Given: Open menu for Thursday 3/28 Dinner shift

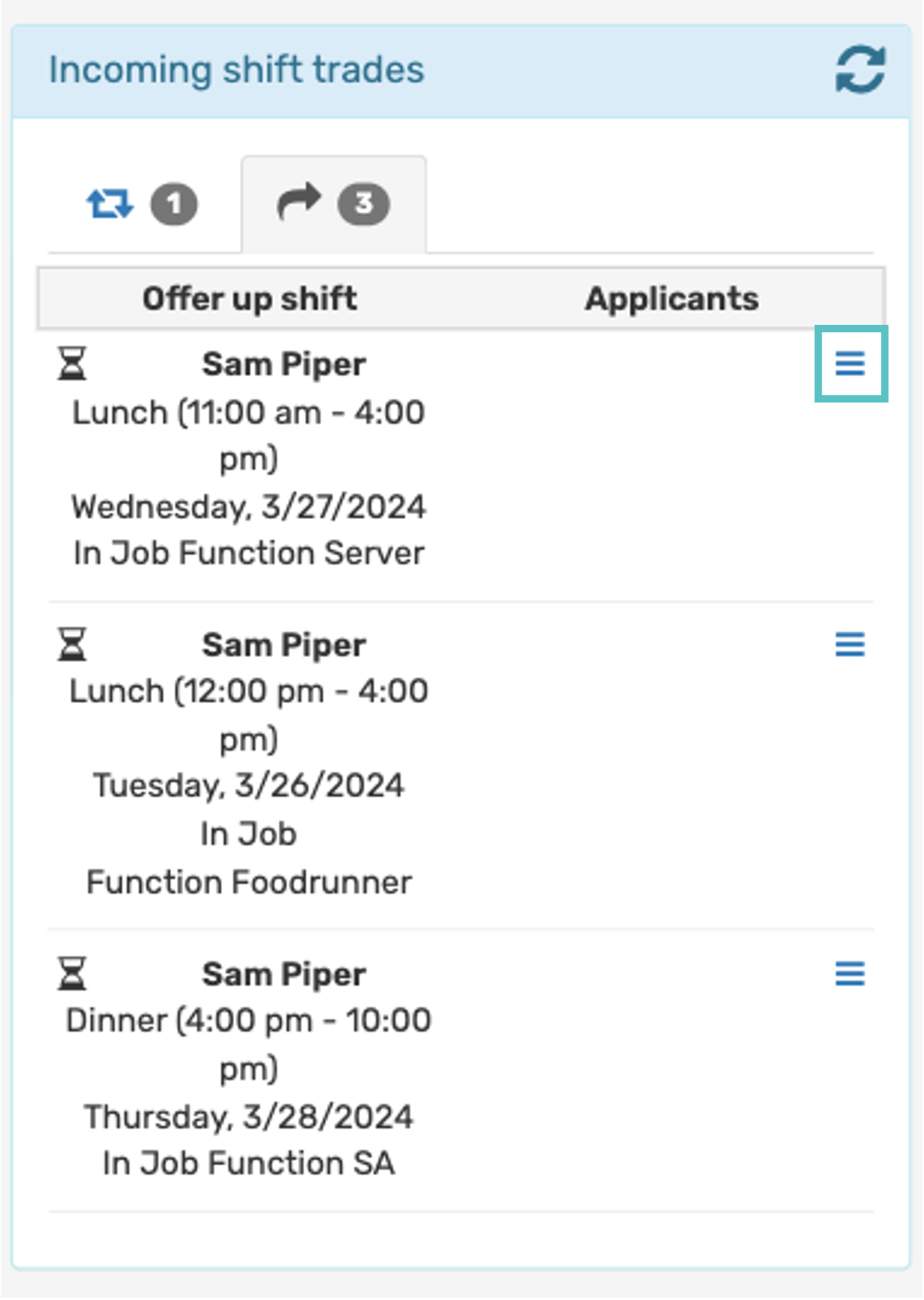Looking at the screenshot, I should (850, 974).
